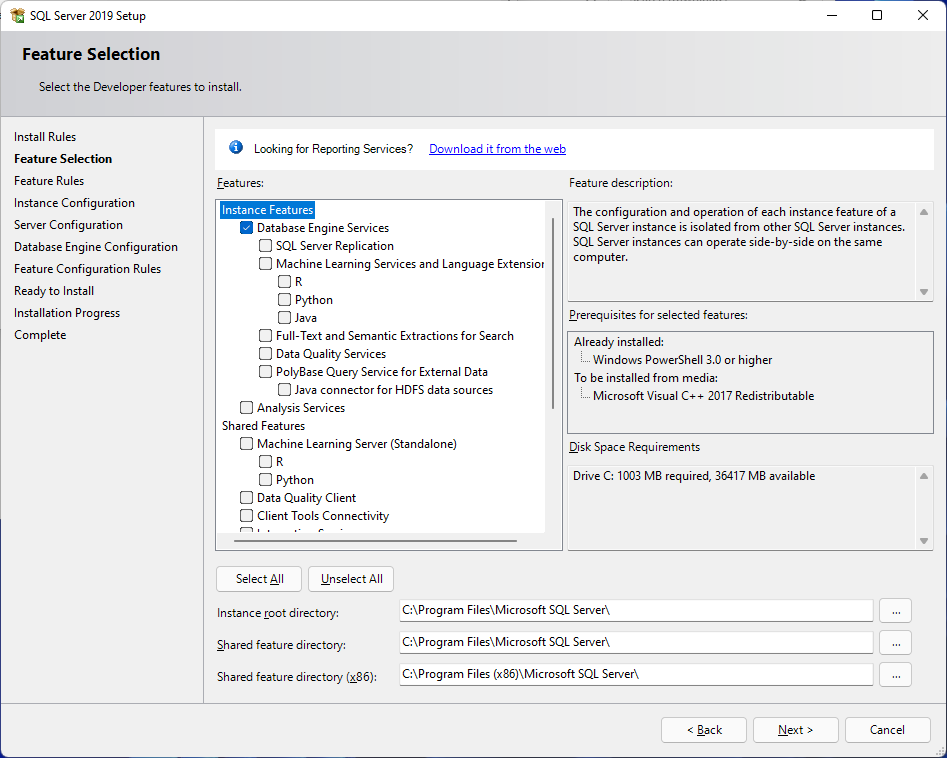Minimize the SQL Server 2019 Setup window
The height and width of the screenshot is (758, 947).
tap(832, 15)
